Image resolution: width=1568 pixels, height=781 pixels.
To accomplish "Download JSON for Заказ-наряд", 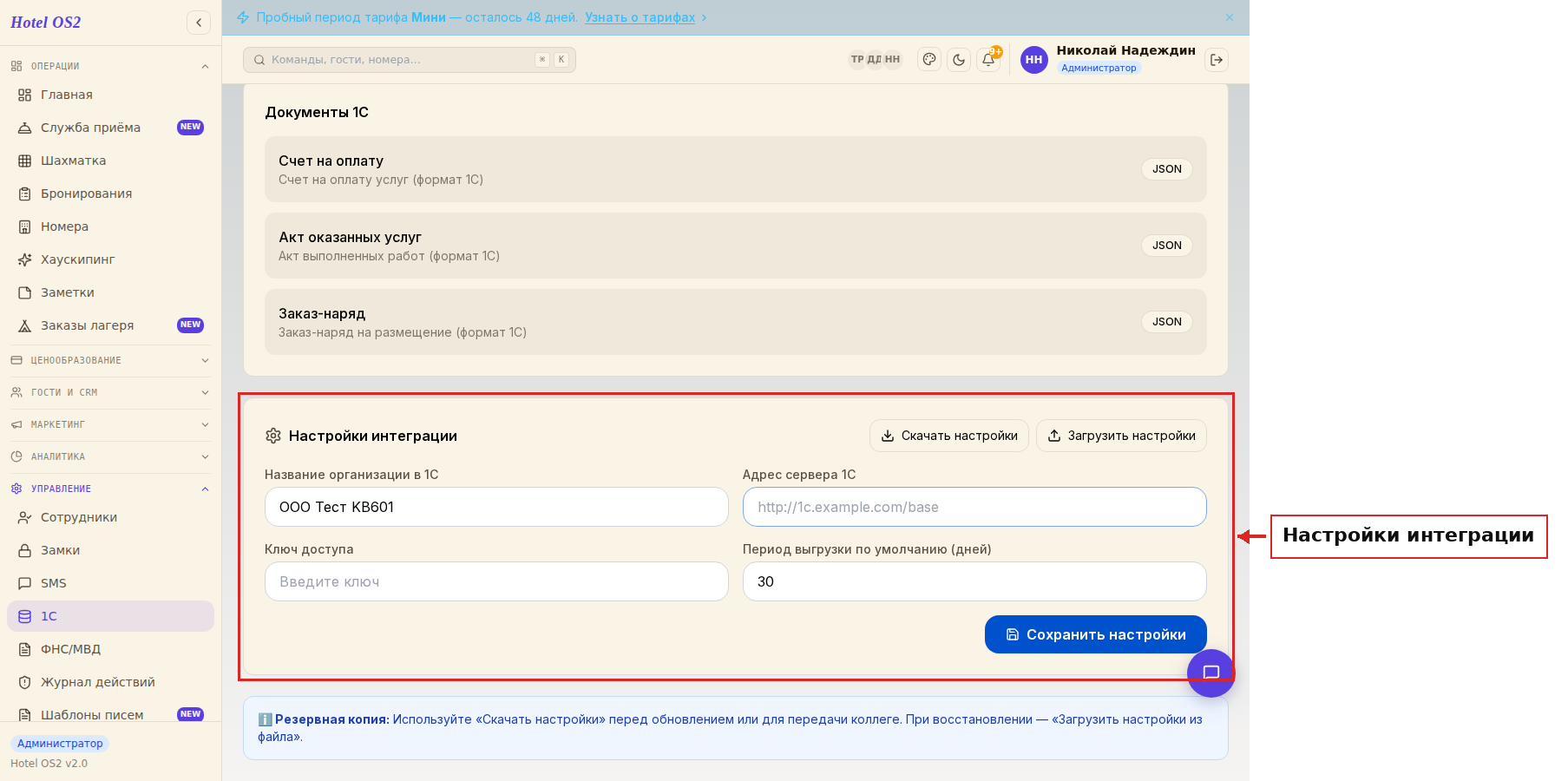I will [1166, 322].
